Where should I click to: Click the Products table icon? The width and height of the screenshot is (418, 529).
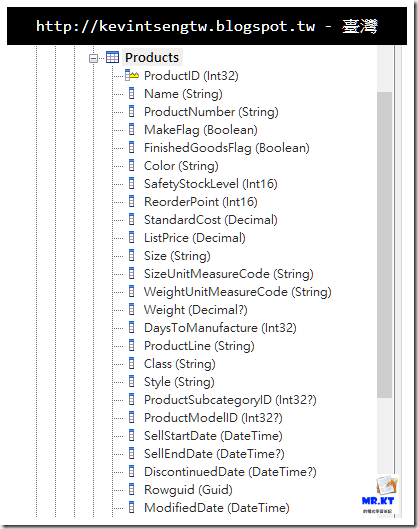(112, 57)
